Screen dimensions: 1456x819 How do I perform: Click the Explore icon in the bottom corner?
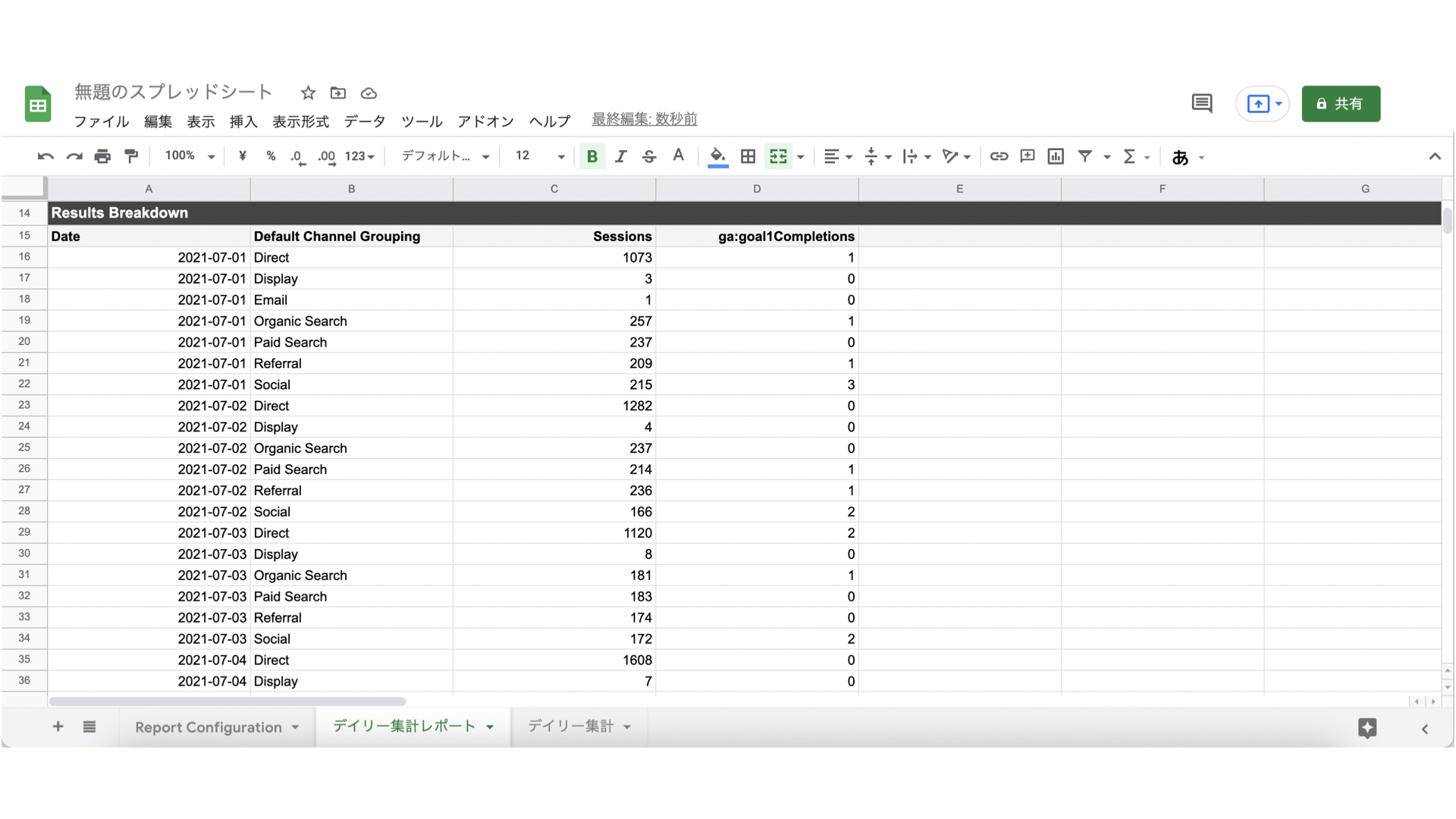(x=1367, y=728)
